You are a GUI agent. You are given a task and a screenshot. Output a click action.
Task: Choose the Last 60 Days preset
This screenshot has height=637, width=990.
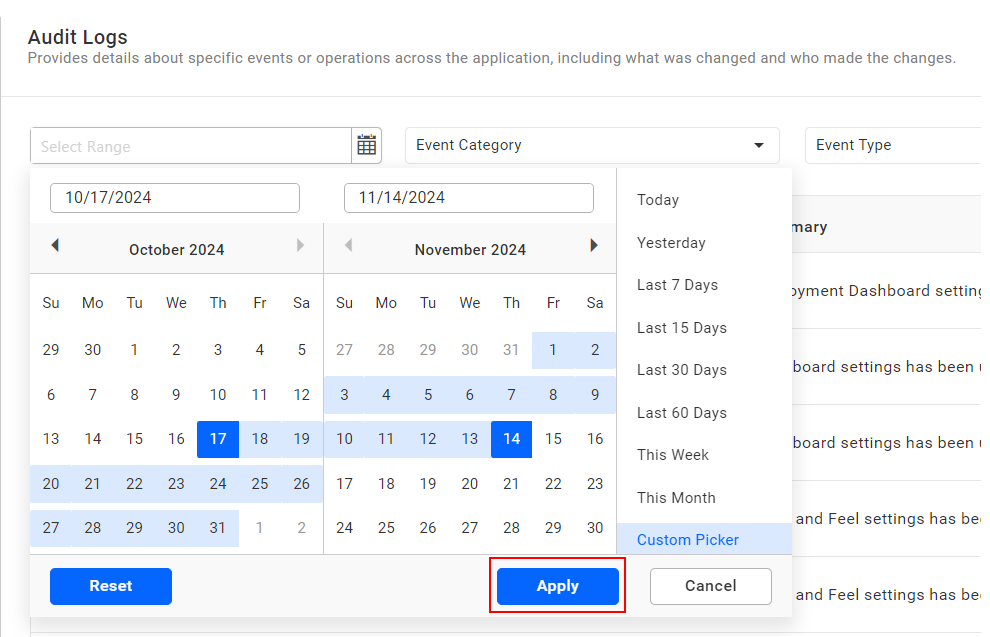click(679, 412)
